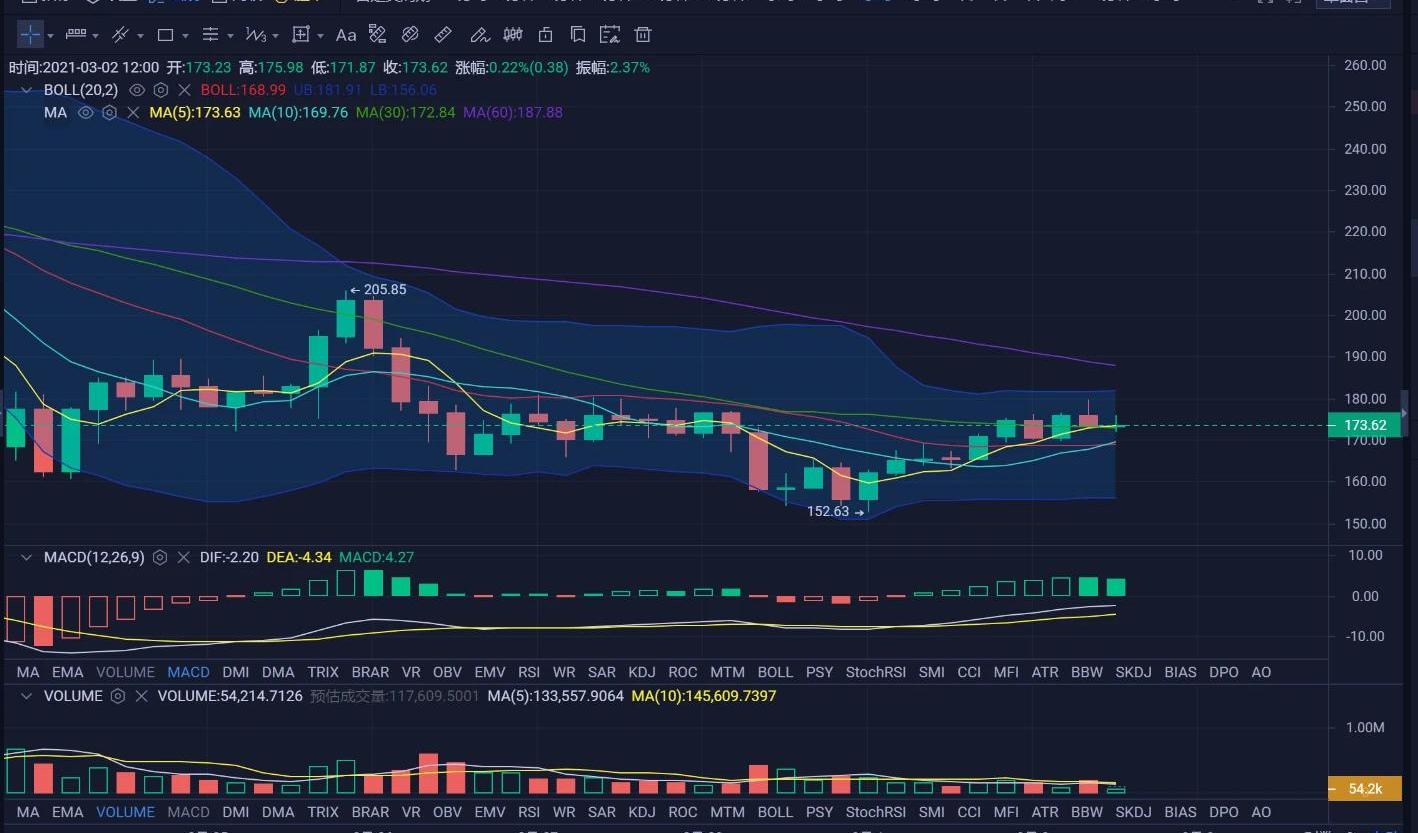Viewport: 1418px width, 833px height.
Task: Select the ruler measurement tool
Action: pos(443,35)
